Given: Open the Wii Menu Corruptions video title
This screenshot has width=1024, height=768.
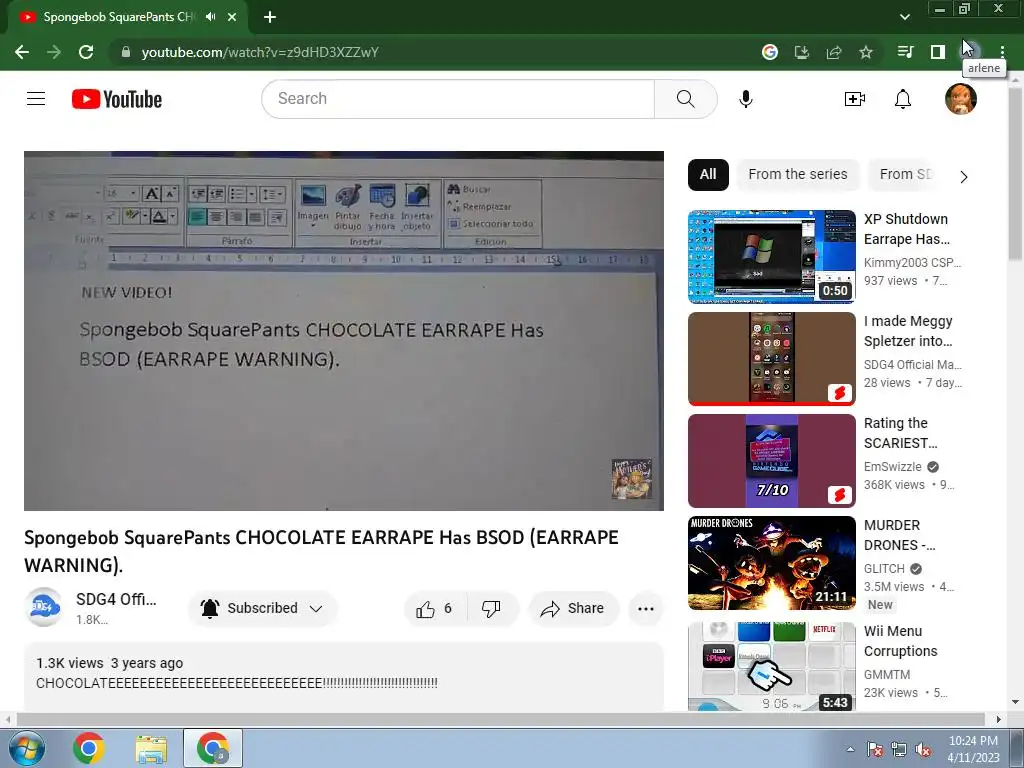Looking at the screenshot, I should tap(901, 641).
